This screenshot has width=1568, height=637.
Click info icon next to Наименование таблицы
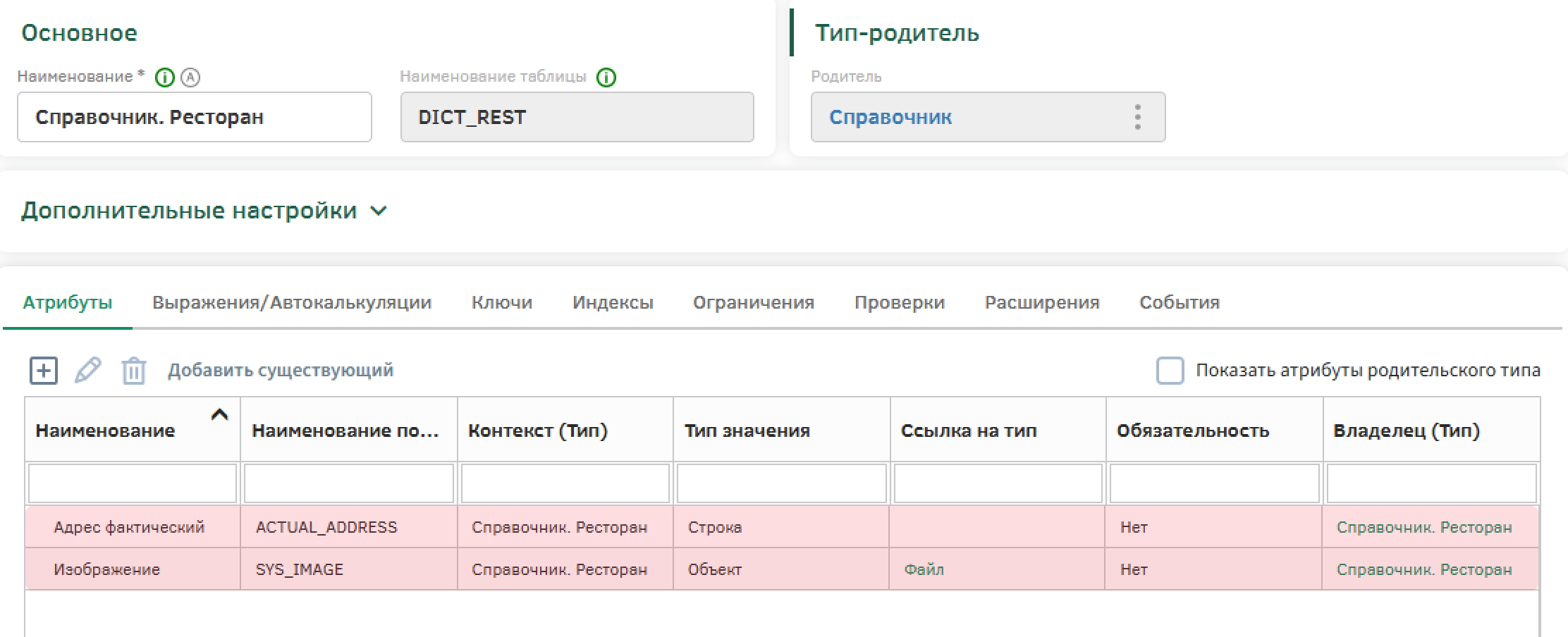coord(606,78)
